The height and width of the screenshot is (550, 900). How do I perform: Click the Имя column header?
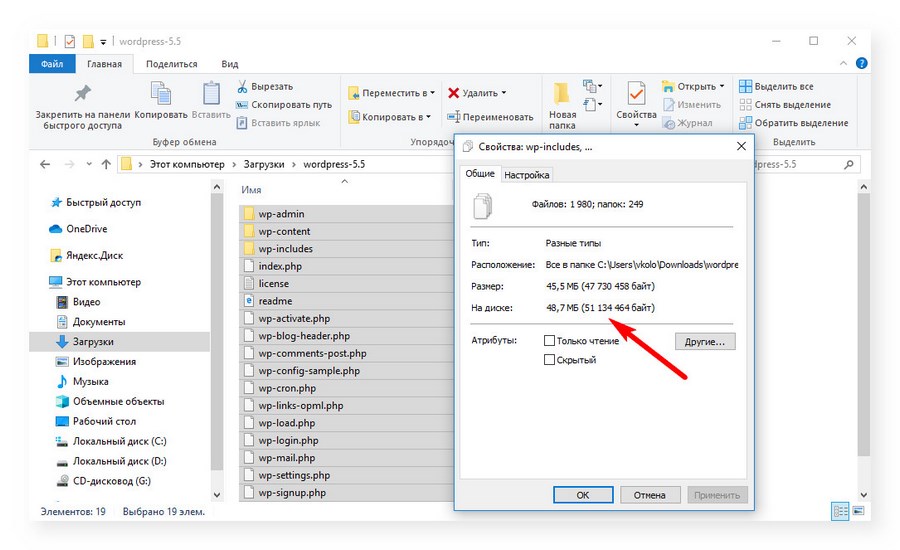click(251, 189)
